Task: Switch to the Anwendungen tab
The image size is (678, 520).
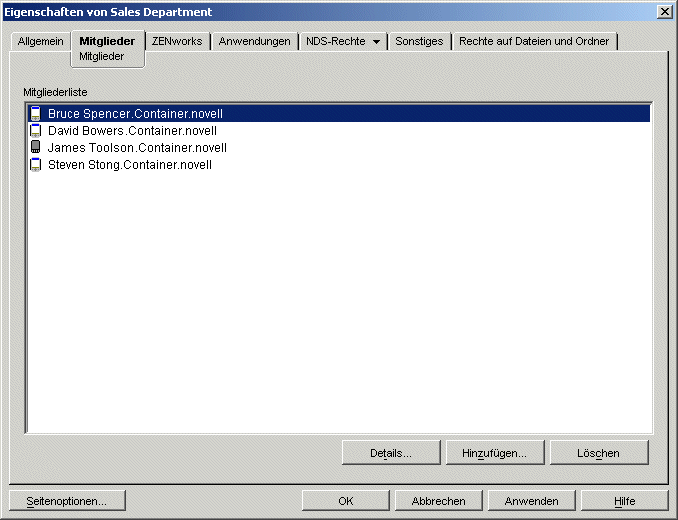Action: [254, 41]
